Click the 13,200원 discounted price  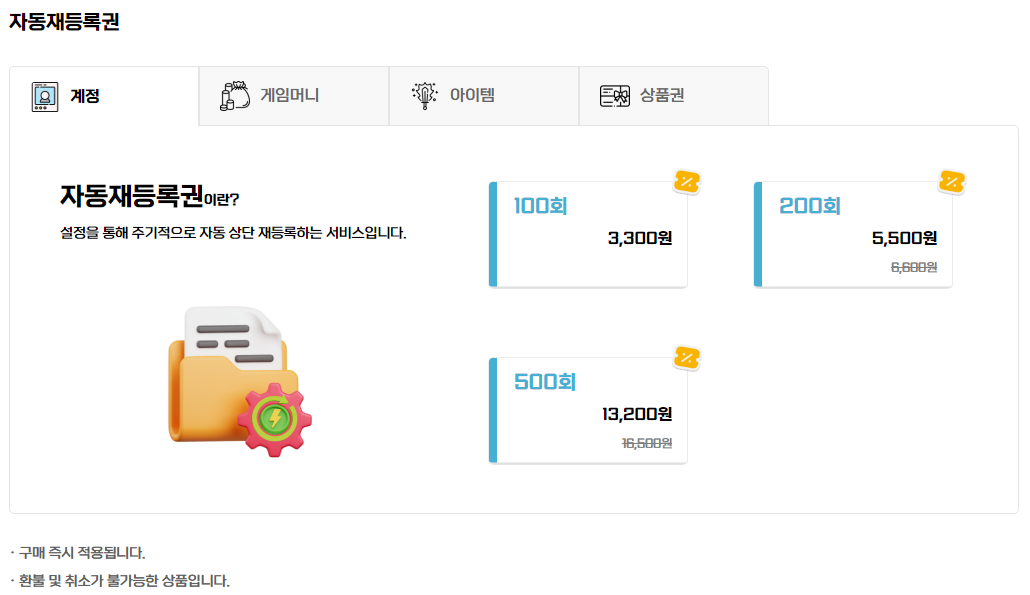click(x=637, y=414)
